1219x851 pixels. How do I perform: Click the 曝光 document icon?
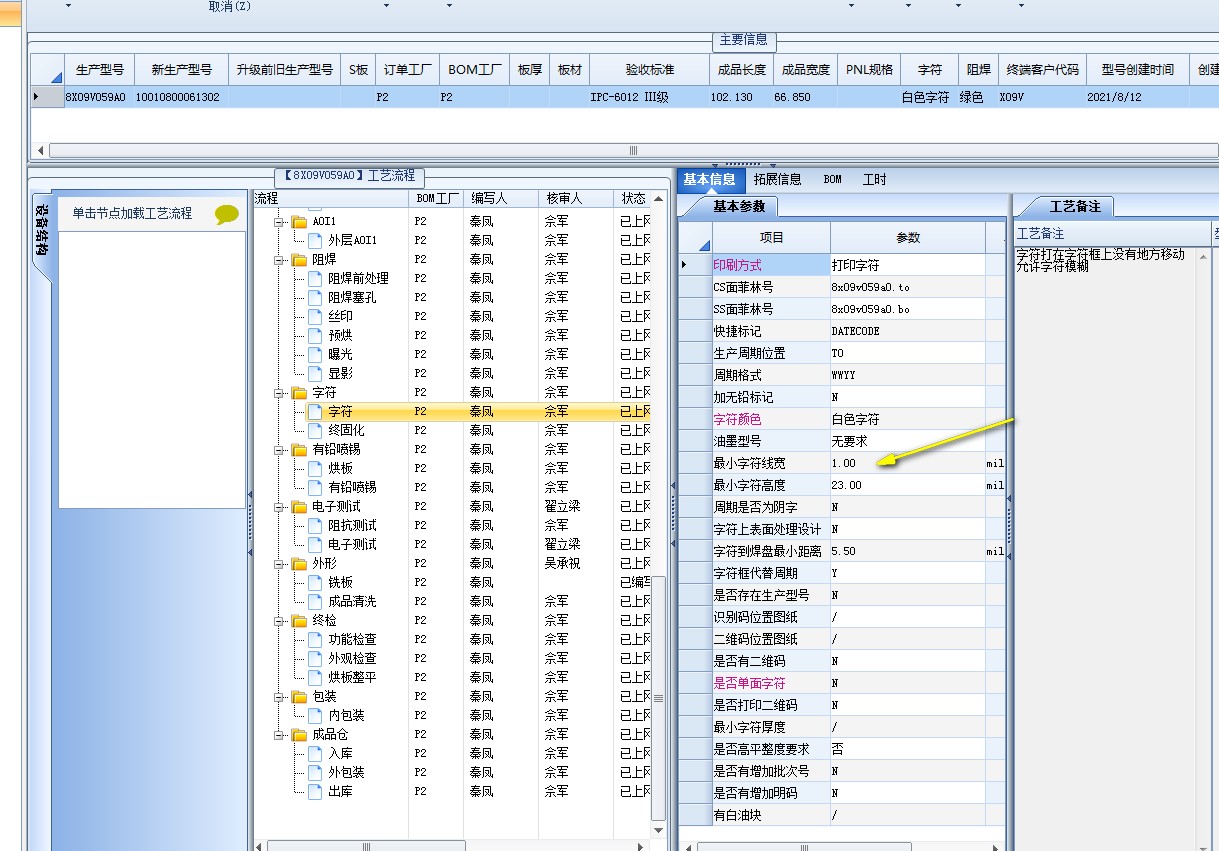[x=315, y=354]
